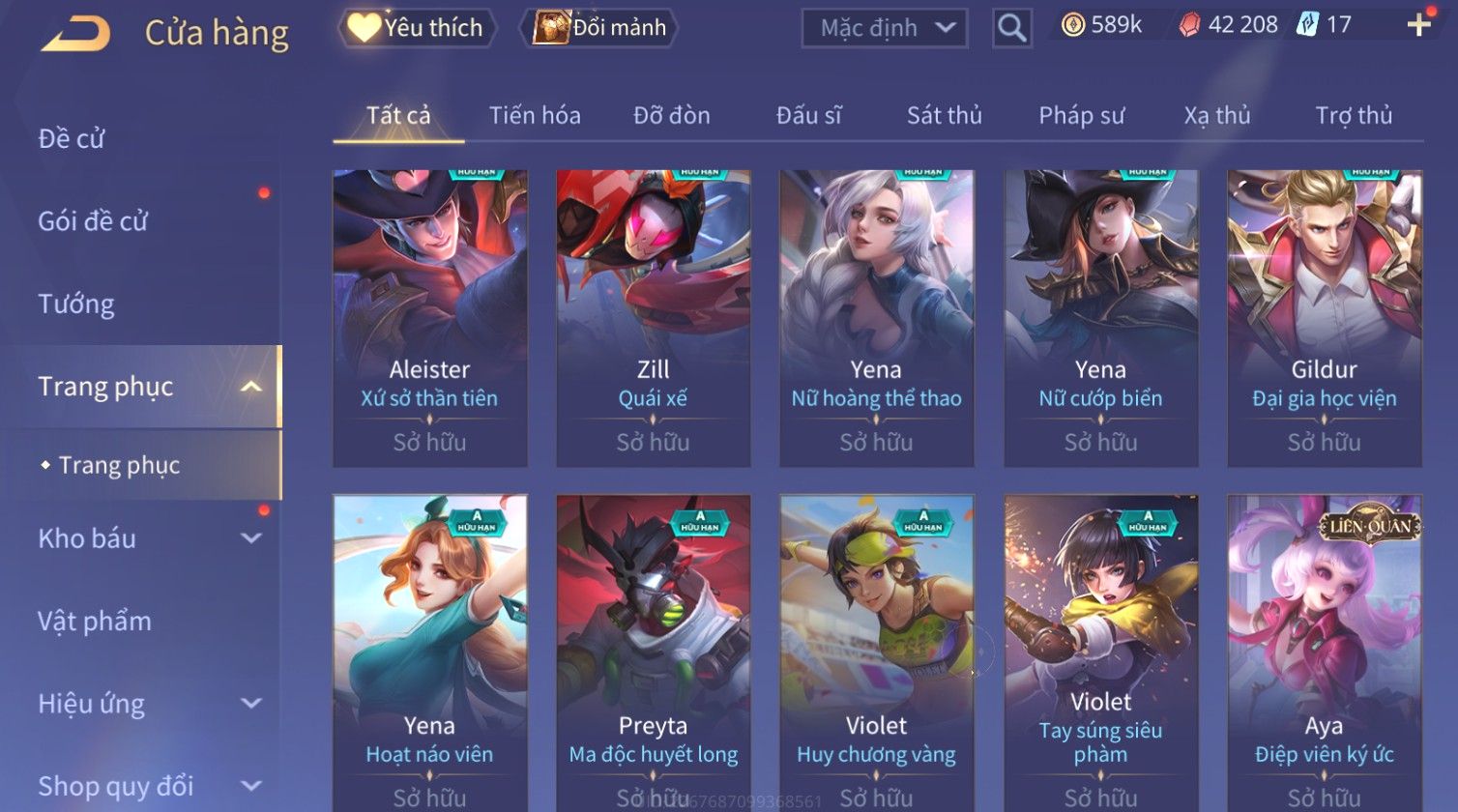Switch to the Sát thủ tab
The height and width of the screenshot is (812, 1458).
[944, 116]
